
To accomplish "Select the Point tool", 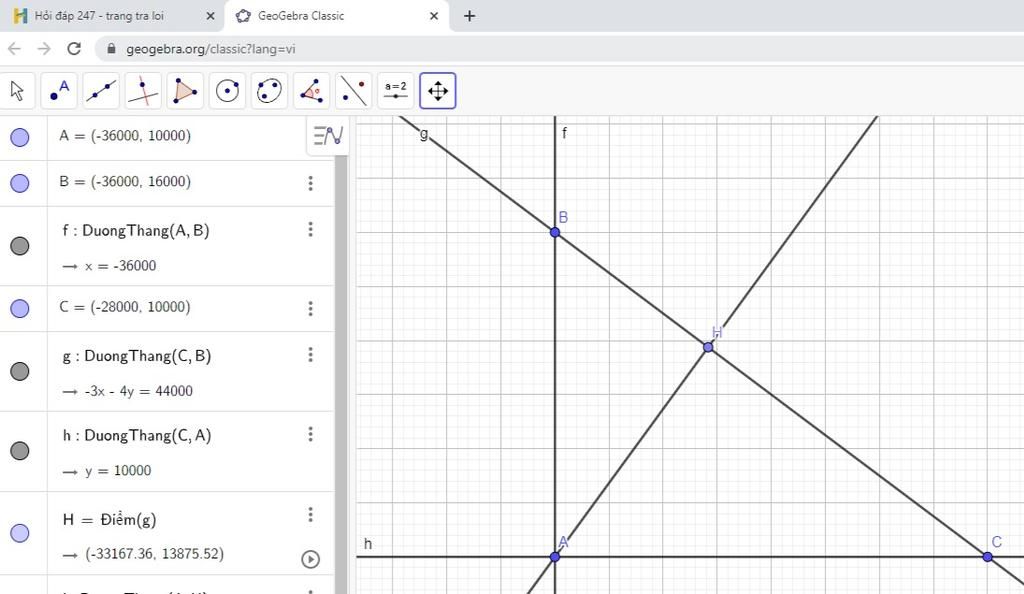I will (x=59, y=91).
